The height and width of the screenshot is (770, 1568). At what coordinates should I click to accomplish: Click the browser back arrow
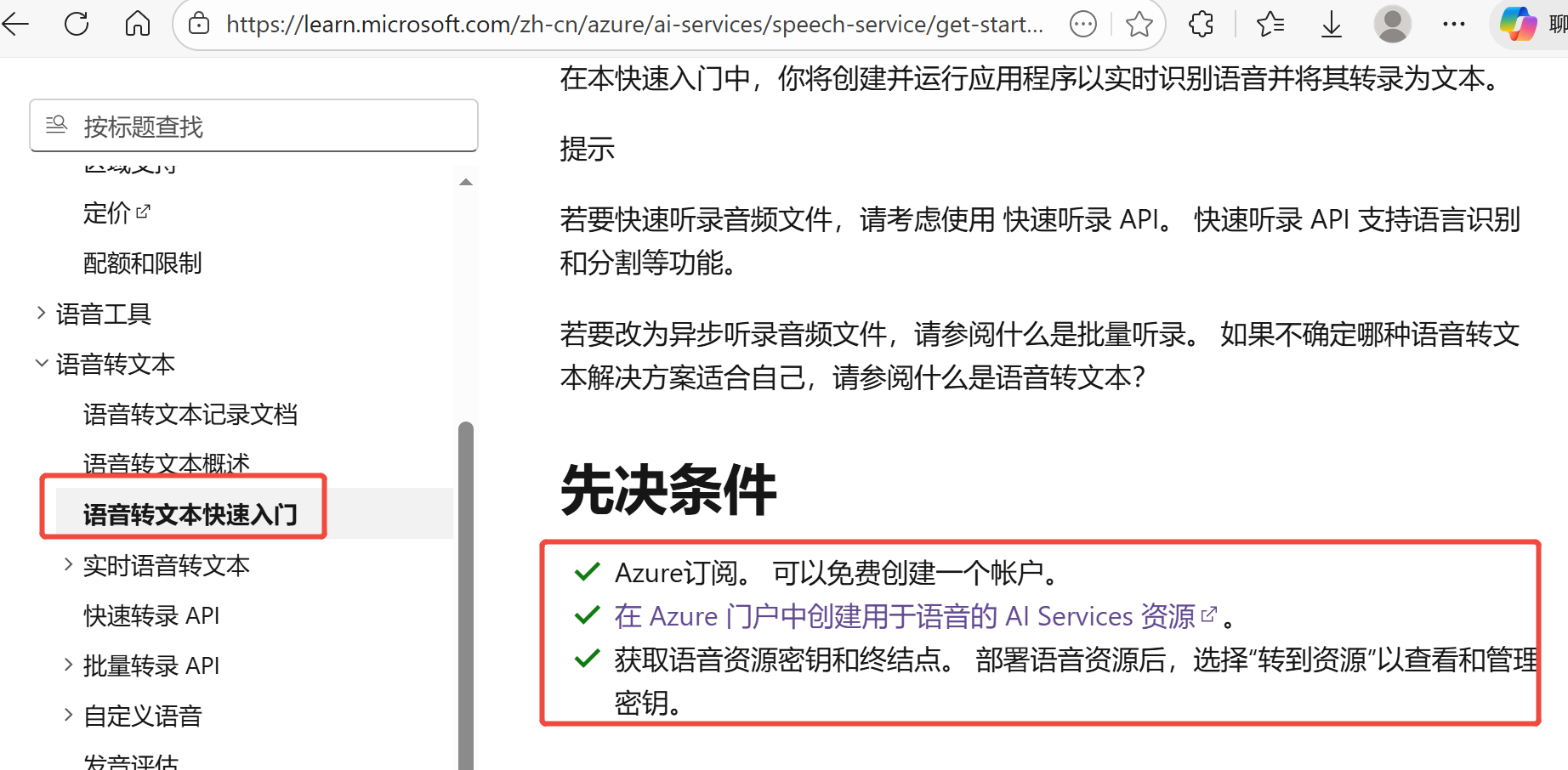[x=16, y=24]
